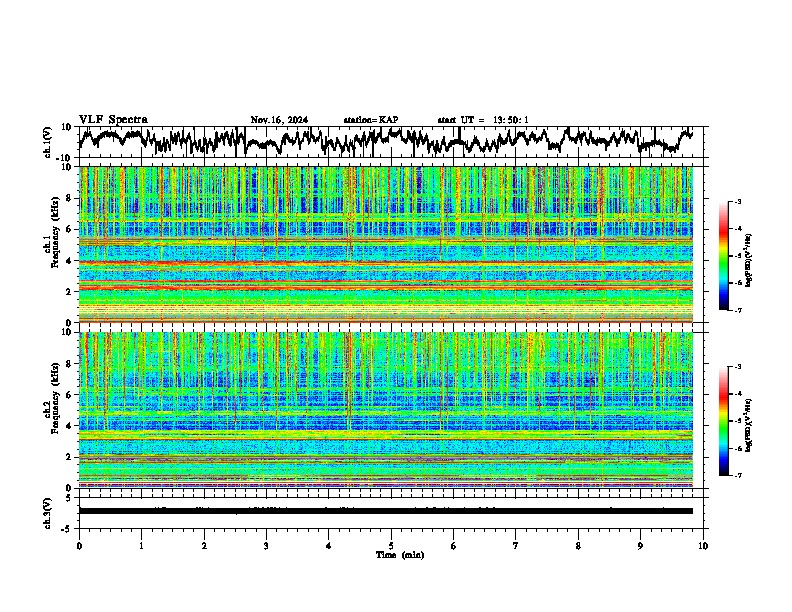Image resolution: width=792 pixels, height=612 pixels.
Task: Click the "-5" tick on ch.3(V) axis
Action: 68,529
